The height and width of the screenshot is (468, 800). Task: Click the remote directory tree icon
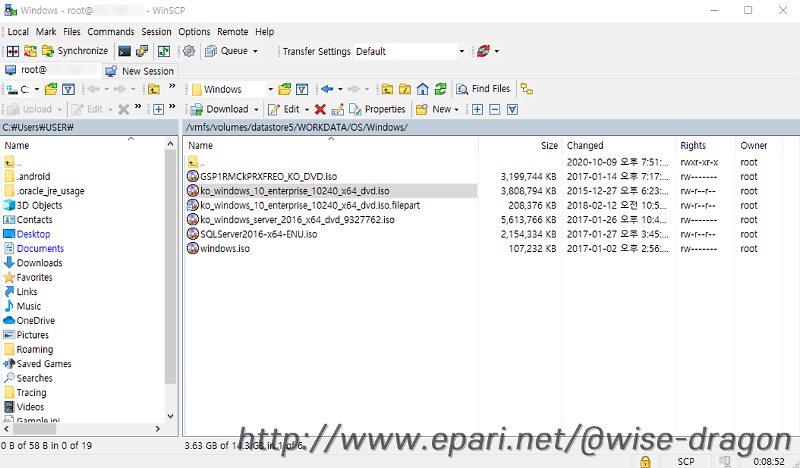tap(527, 89)
